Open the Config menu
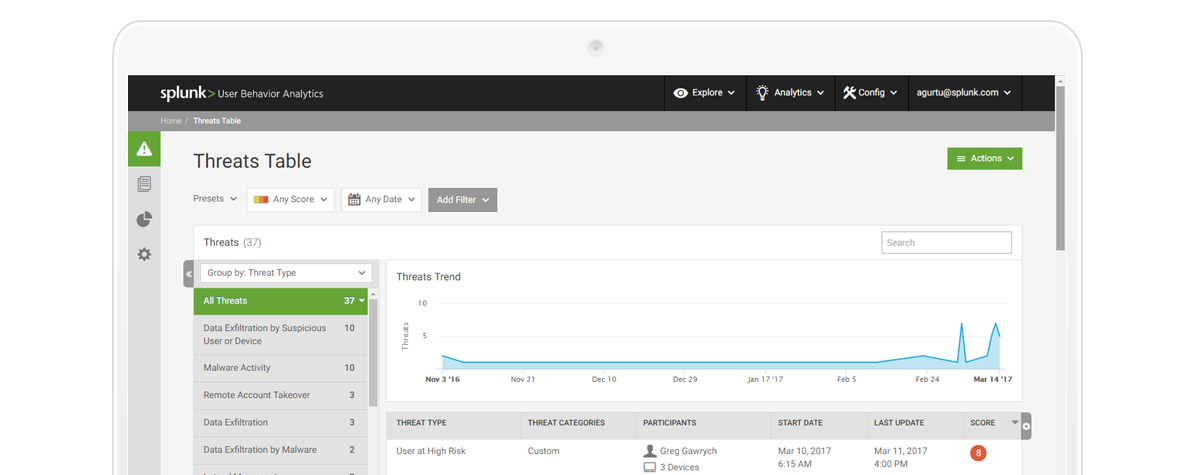This screenshot has width=1200, height=475. [x=870, y=93]
